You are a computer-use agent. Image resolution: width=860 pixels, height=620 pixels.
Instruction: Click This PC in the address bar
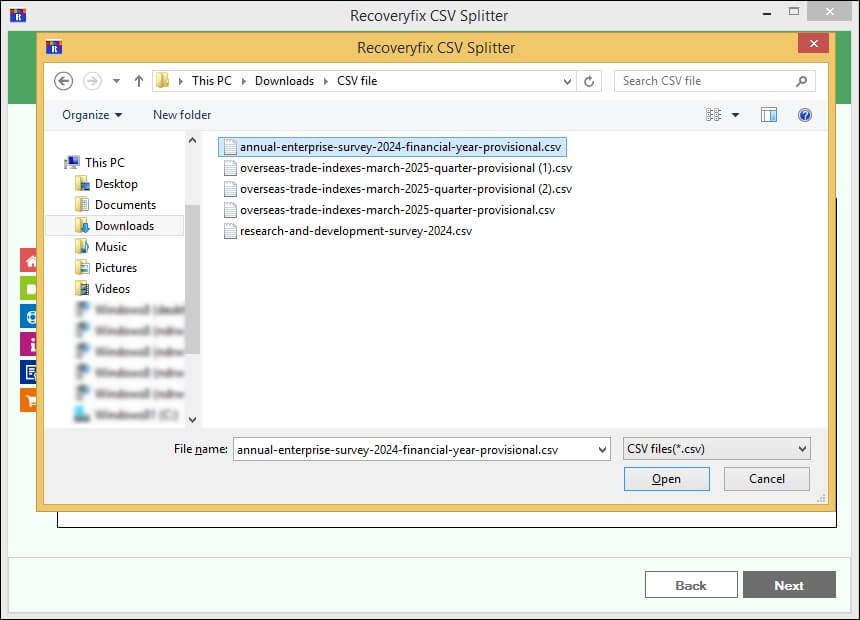pyautogui.click(x=212, y=81)
